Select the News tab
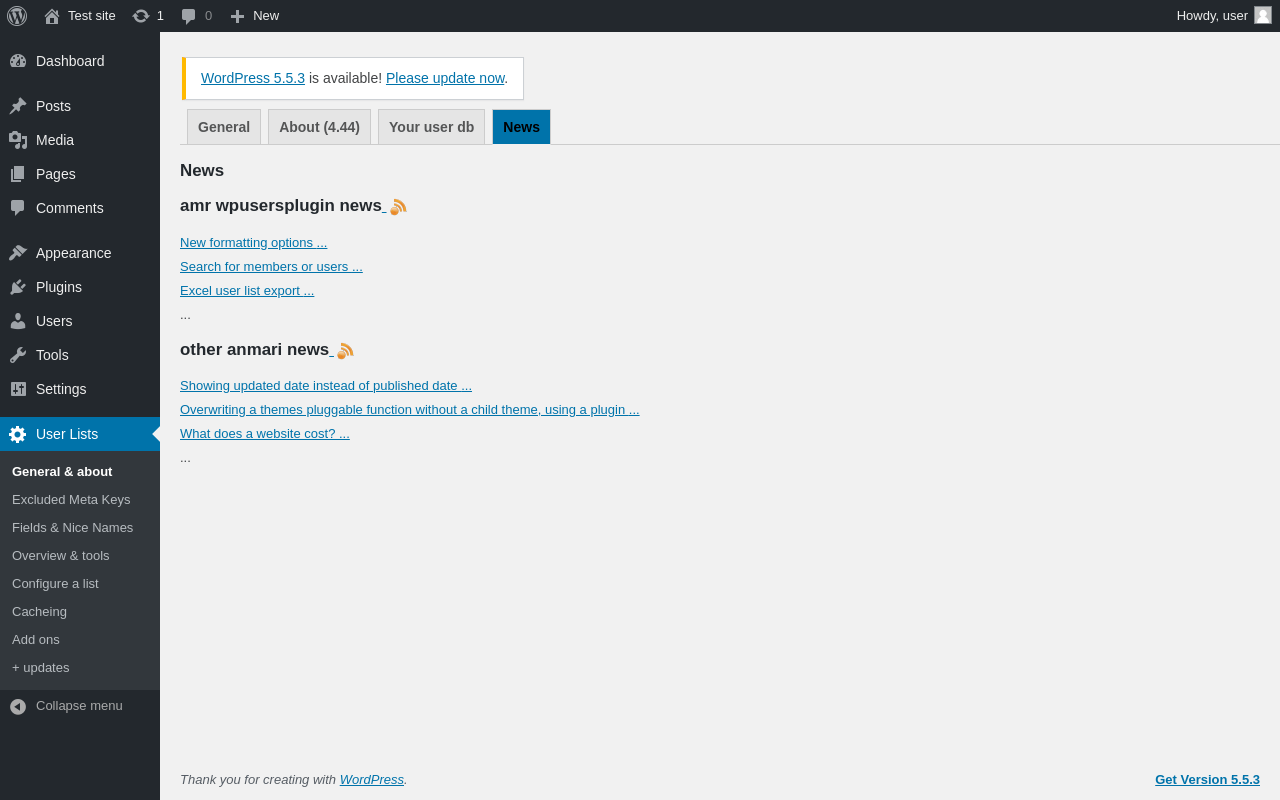 pos(521,127)
